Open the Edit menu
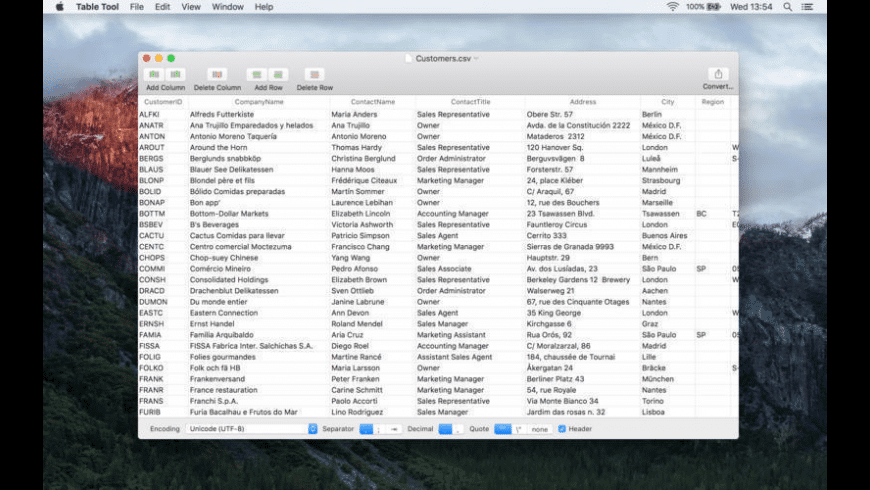 click(162, 7)
